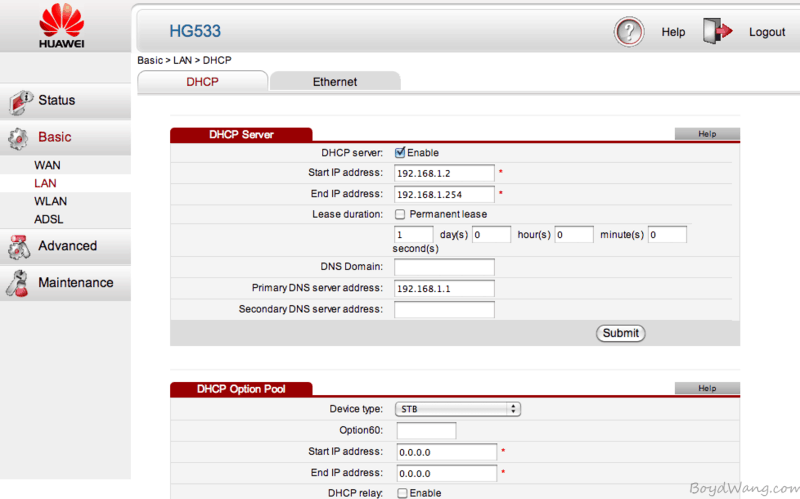Toggle the DHCP server Enable checkbox
The image size is (800, 499).
coord(400,153)
